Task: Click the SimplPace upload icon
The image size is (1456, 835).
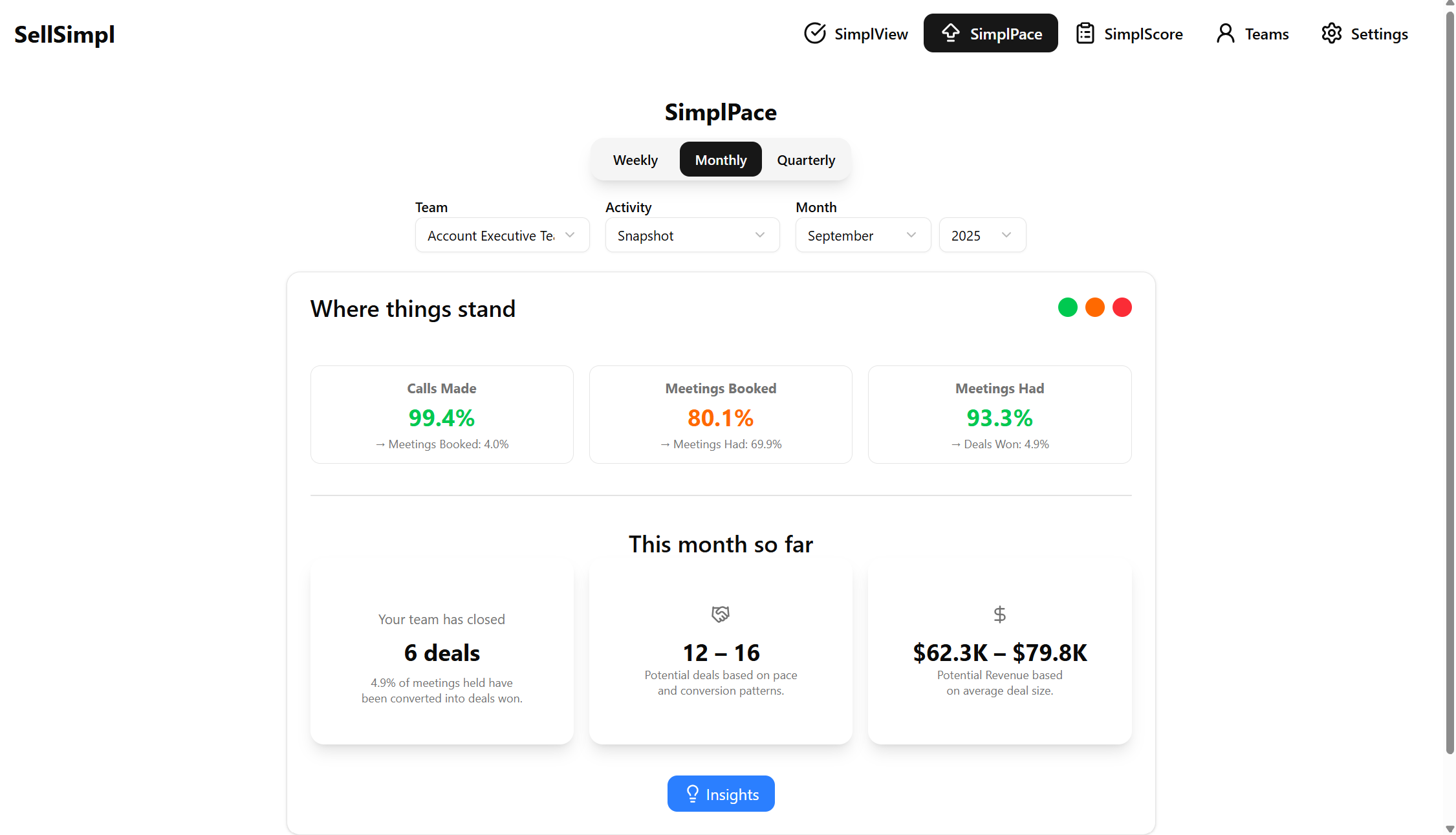Action: [951, 33]
